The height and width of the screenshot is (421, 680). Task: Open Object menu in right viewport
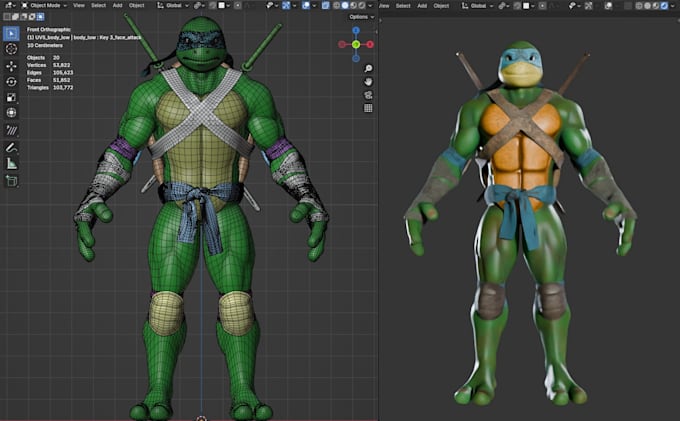441,6
